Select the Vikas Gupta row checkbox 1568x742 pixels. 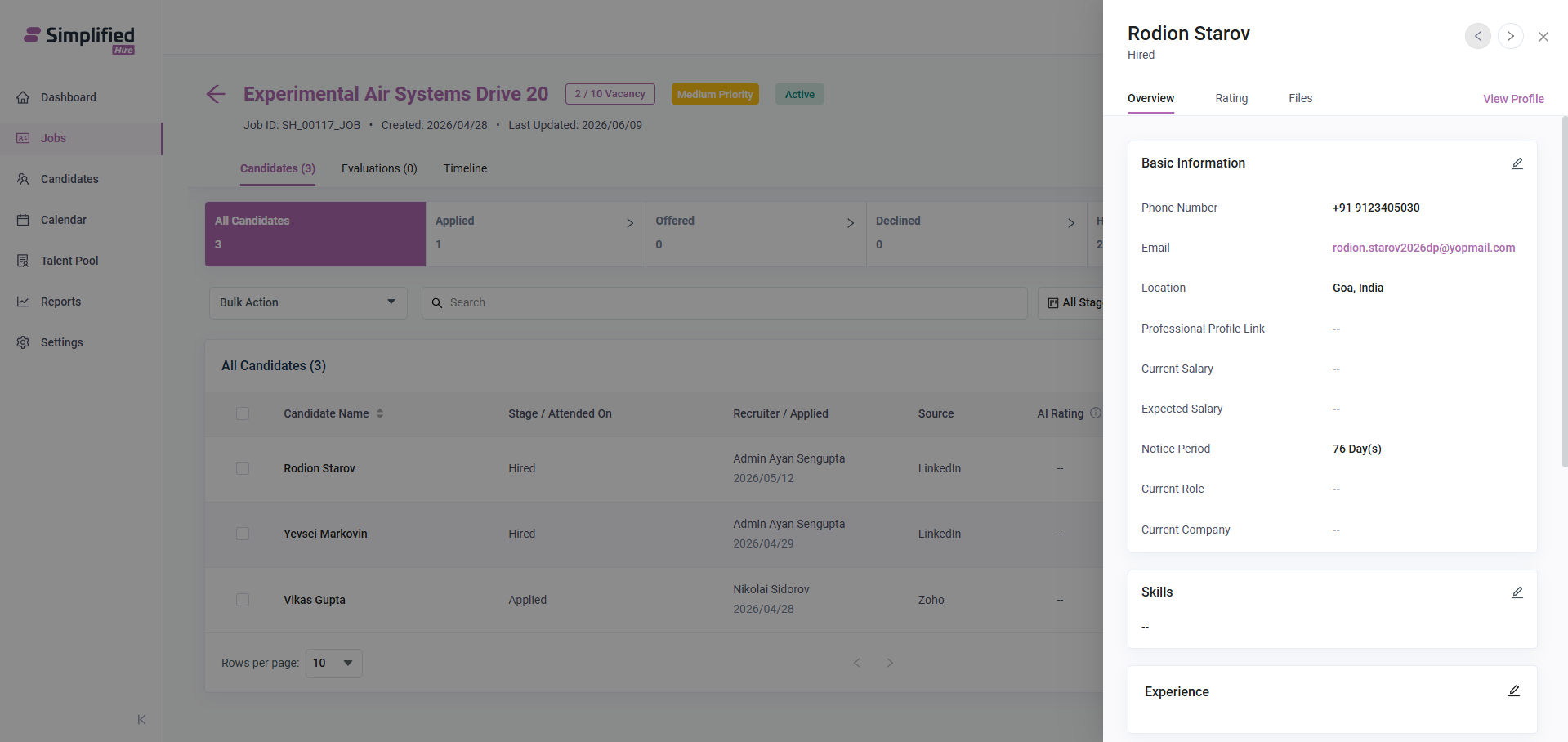(x=243, y=600)
